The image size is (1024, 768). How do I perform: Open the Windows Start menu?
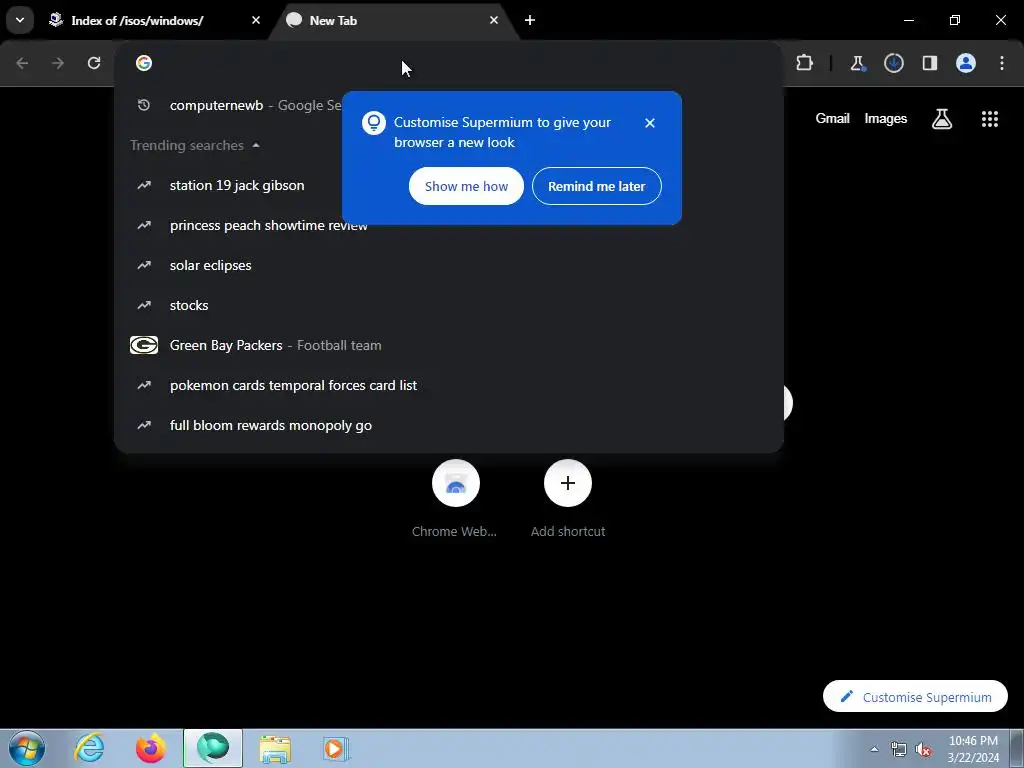tap(27, 748)
